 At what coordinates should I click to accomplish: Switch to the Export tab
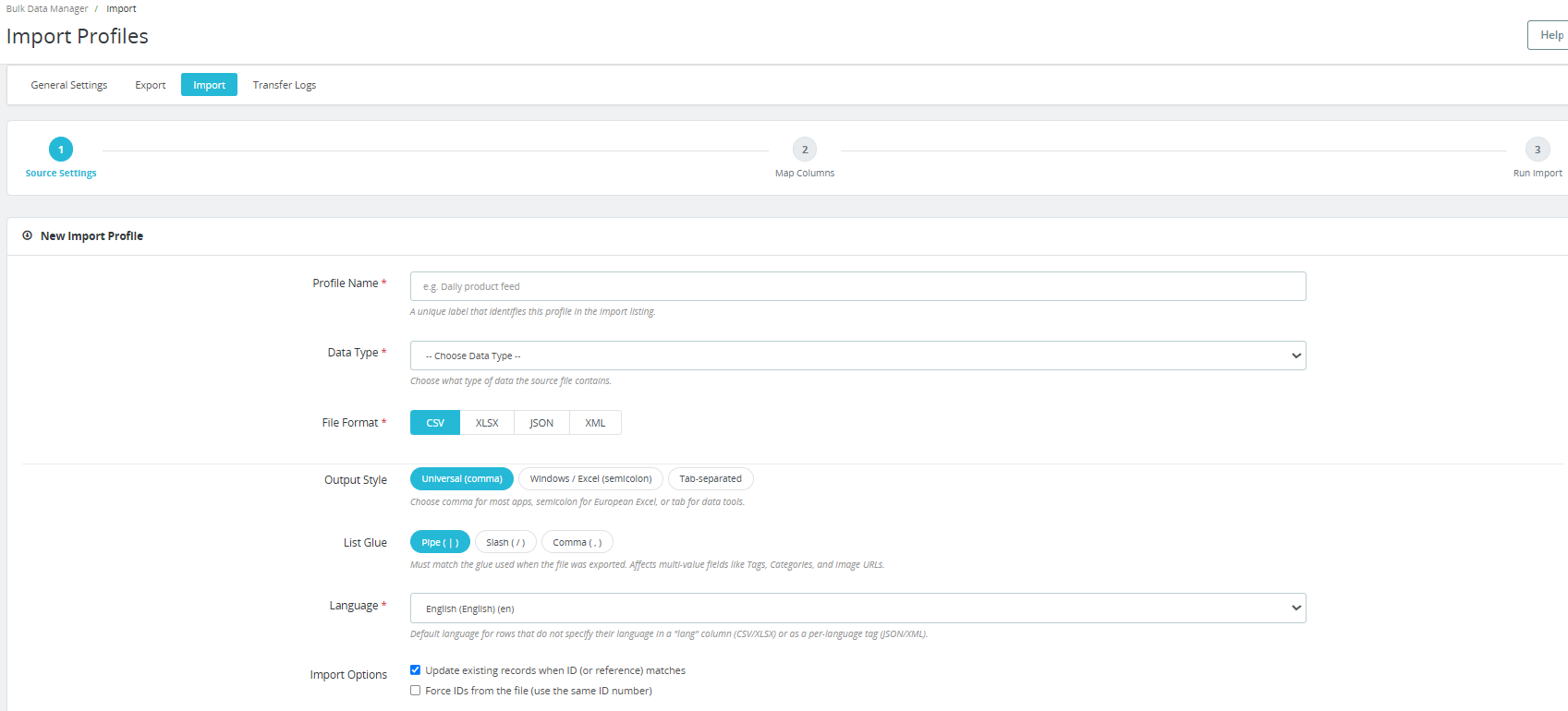point(151,85)
